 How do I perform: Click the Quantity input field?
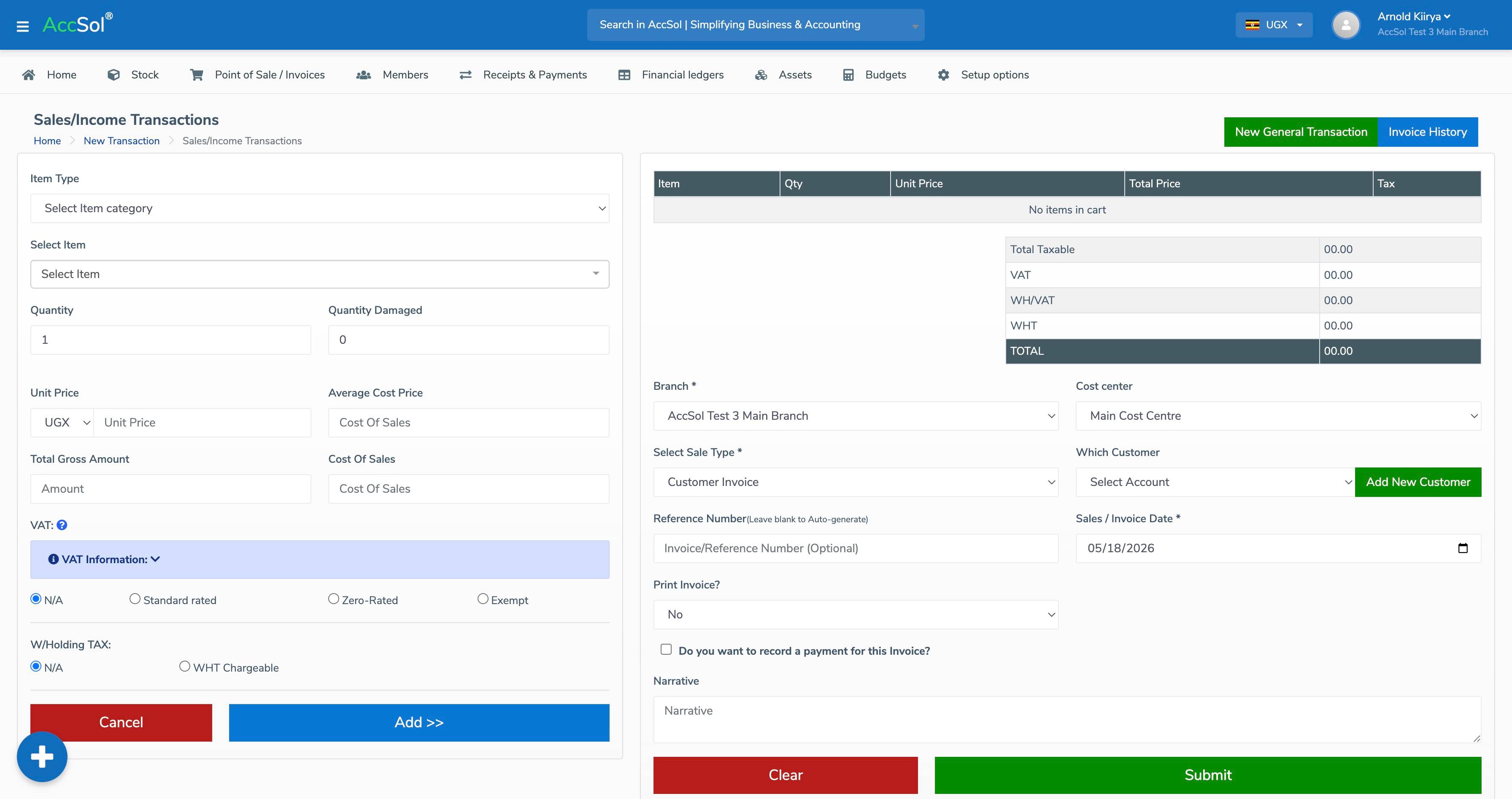coord(171,340)
